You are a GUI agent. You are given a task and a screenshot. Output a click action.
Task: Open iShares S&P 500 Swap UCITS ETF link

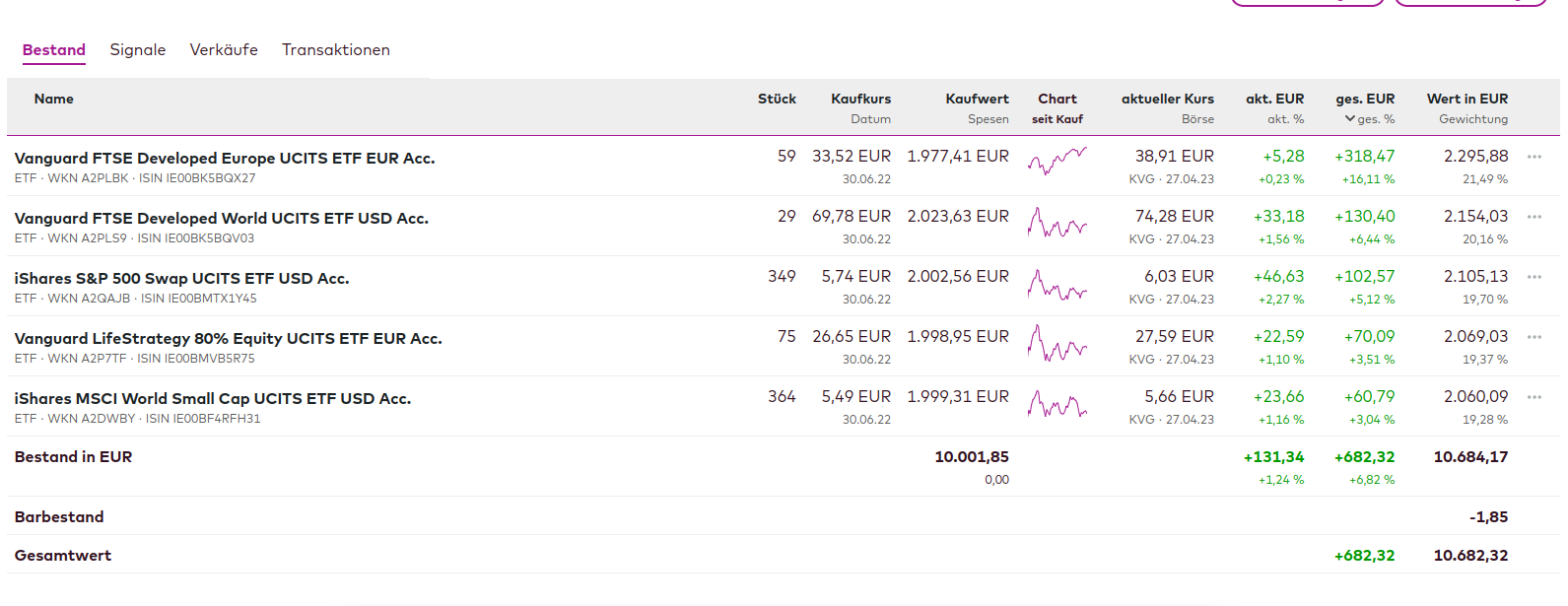click(182, 278)
